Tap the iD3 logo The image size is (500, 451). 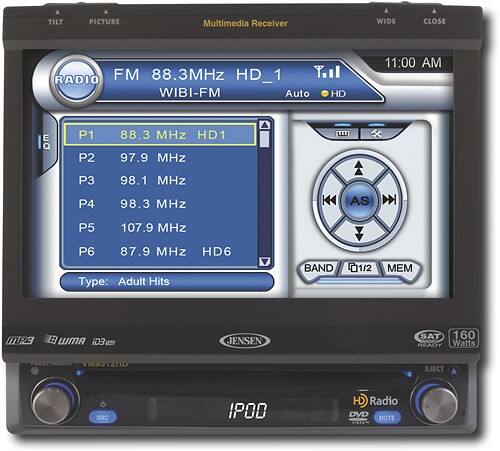point(104,342)
